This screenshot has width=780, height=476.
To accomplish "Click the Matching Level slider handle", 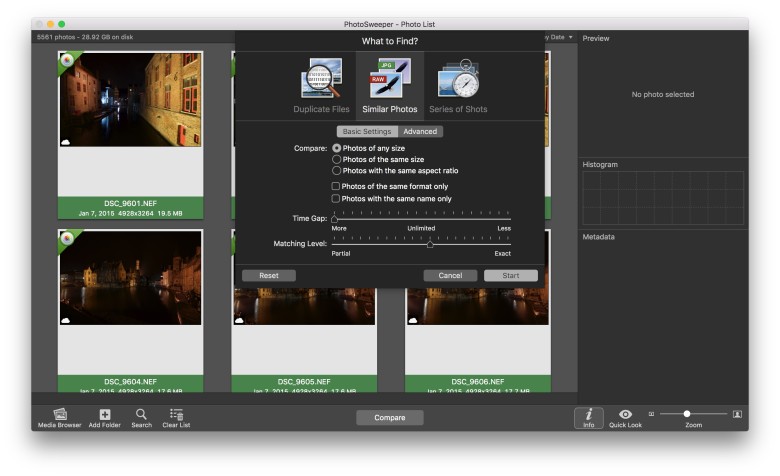I will 430,244.
